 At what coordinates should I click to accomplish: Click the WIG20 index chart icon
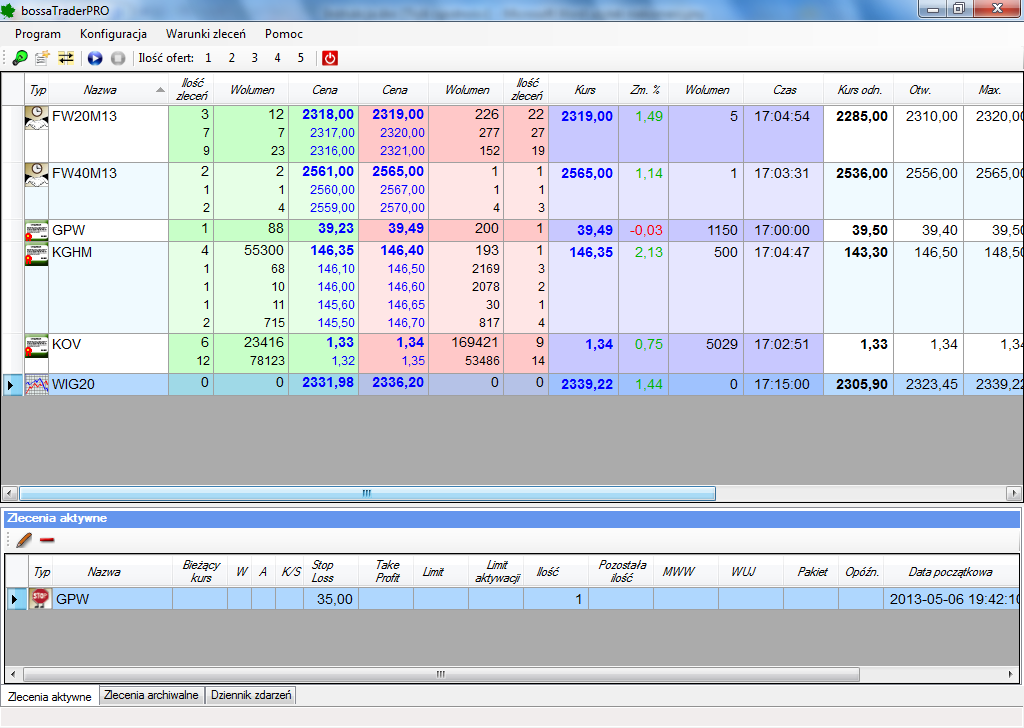tap(37, 385)
